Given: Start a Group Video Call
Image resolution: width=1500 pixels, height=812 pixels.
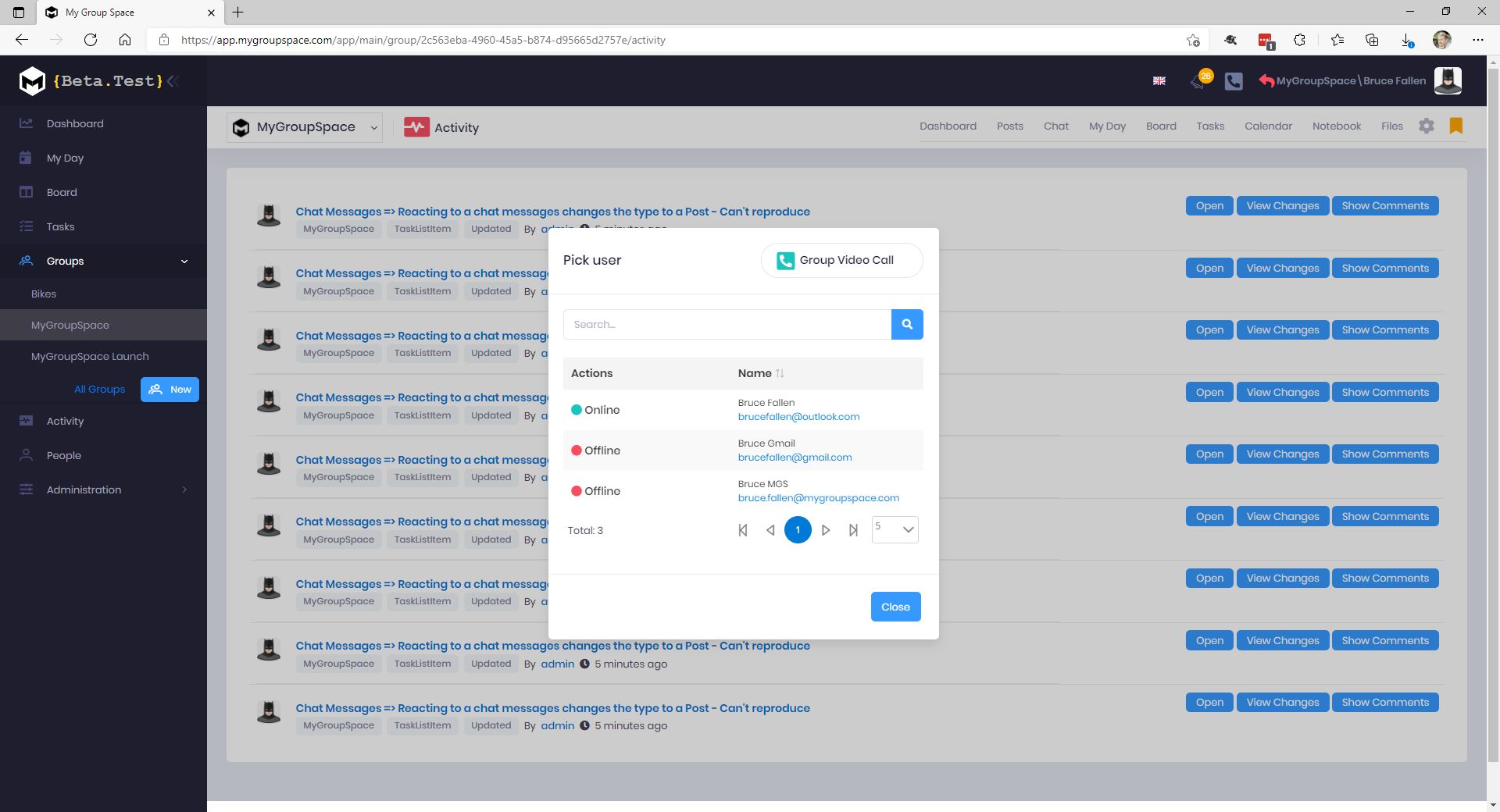Looking at the screenshot, I should tap(841, 261).
